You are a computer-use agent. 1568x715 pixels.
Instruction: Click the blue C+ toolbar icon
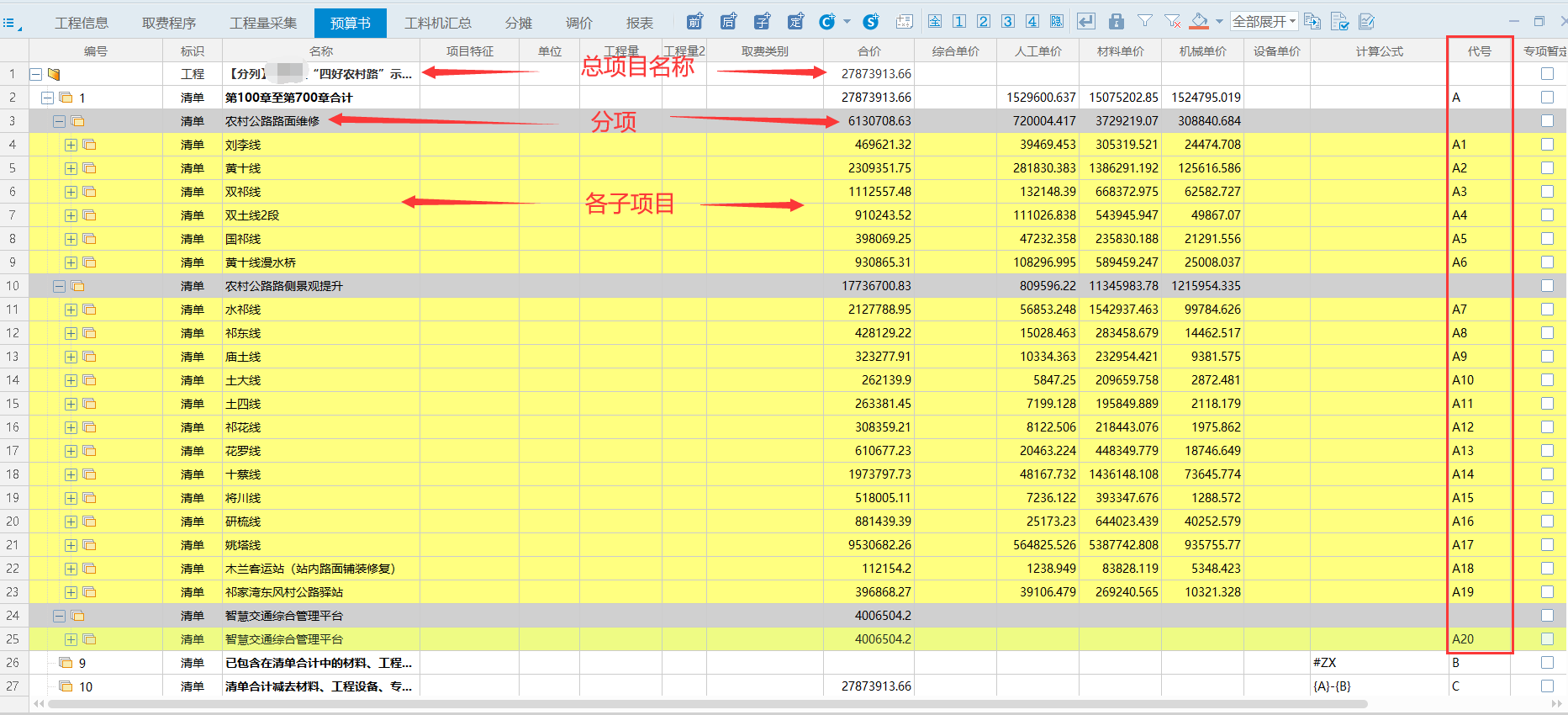click(827, 22)
